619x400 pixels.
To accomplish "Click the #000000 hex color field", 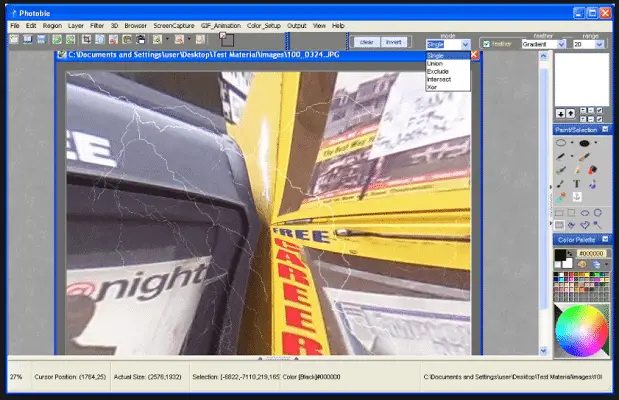I will tap(592, 254).
